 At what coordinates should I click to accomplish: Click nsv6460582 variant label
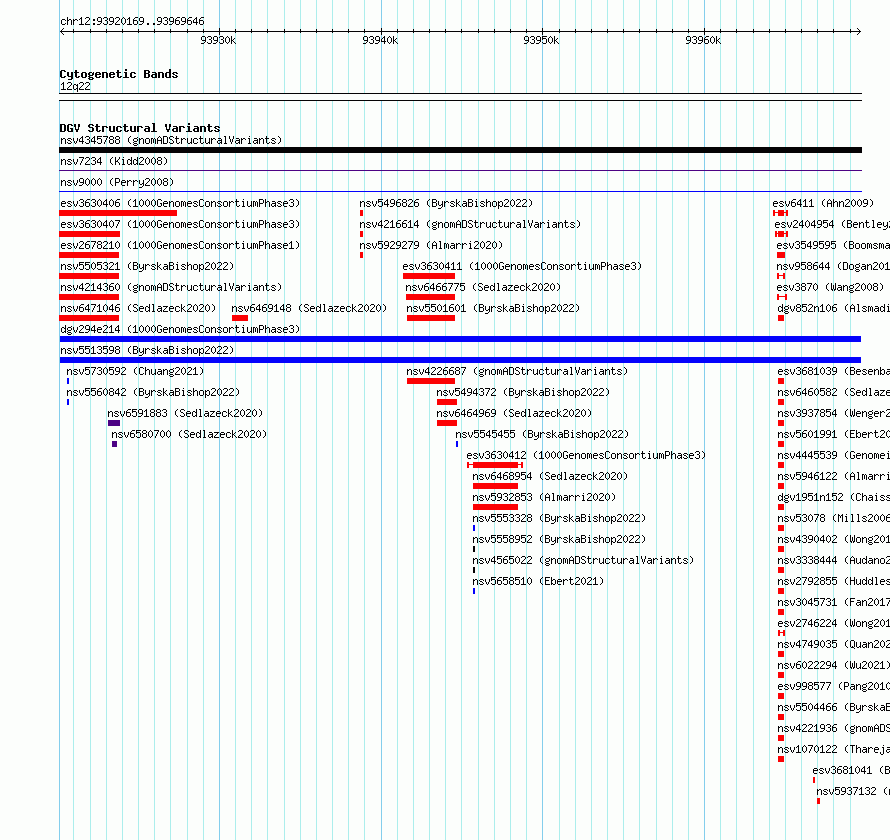(834, 392)
